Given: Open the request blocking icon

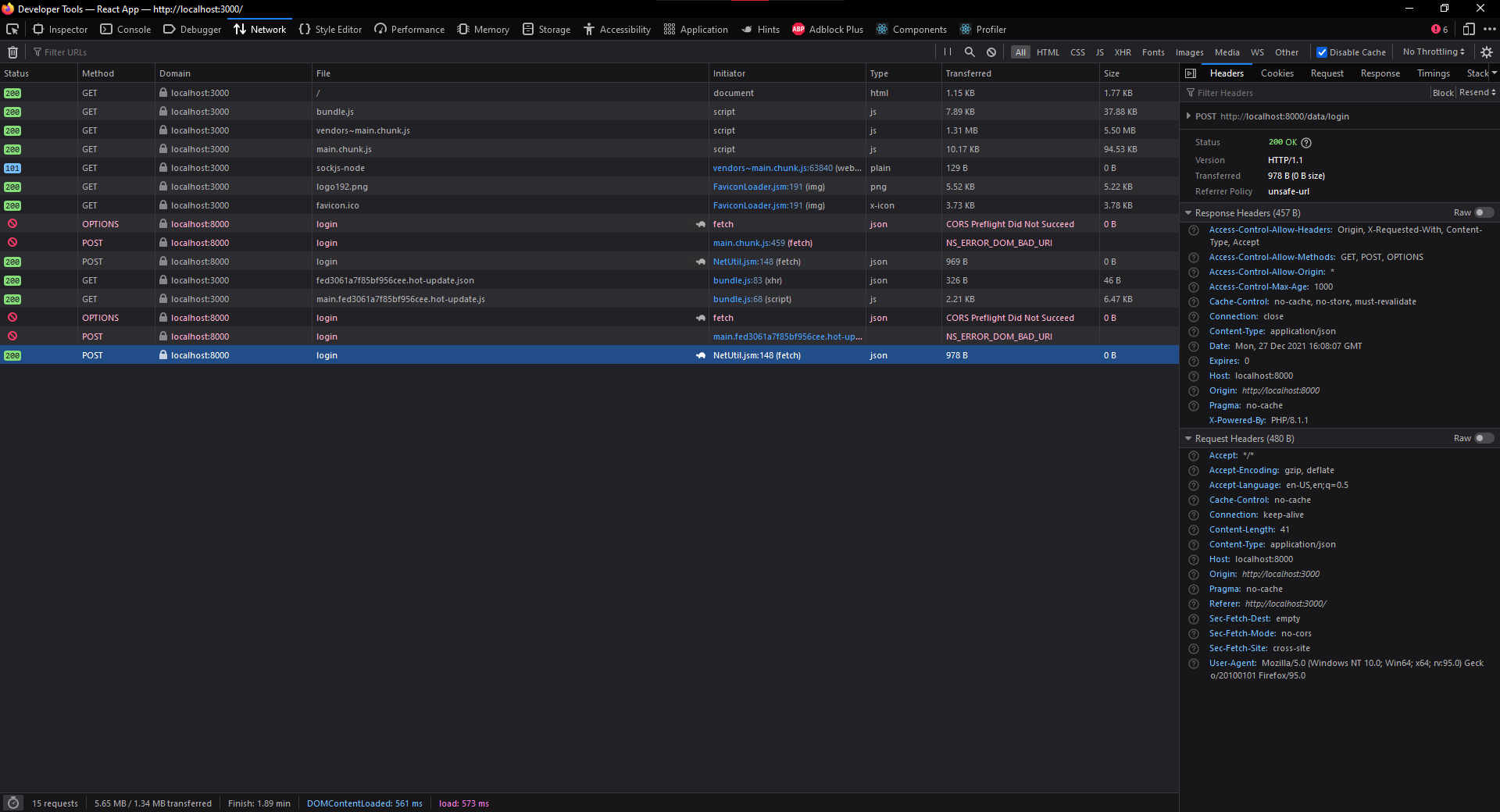Looking at the screenshot, I should 991,52.
